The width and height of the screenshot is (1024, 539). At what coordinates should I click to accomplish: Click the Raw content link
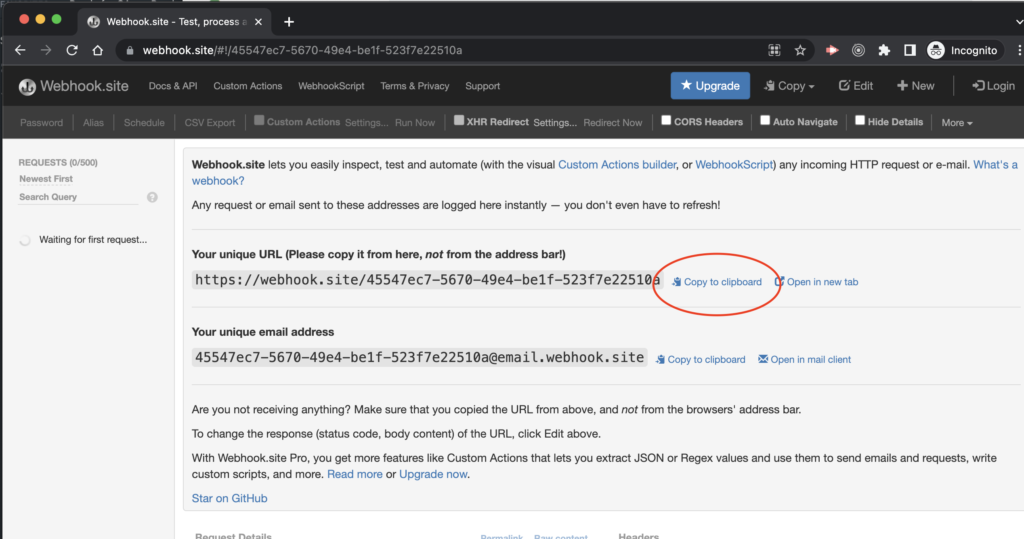pyautogui.click(x=560, y=537)
